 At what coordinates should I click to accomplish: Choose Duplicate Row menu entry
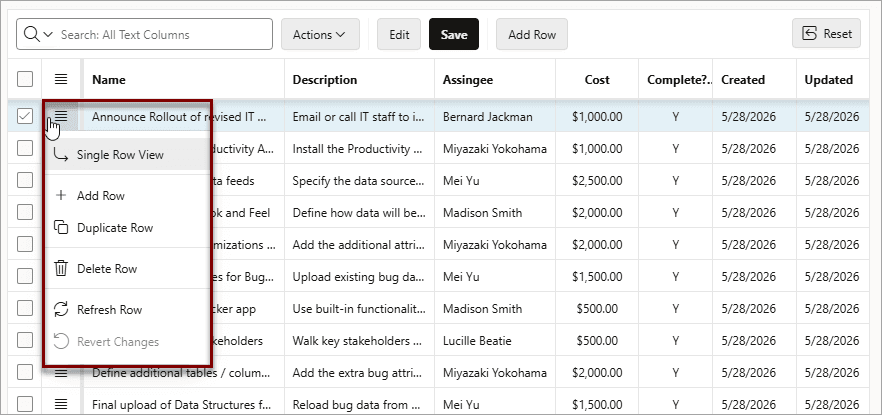pos(128,228)
